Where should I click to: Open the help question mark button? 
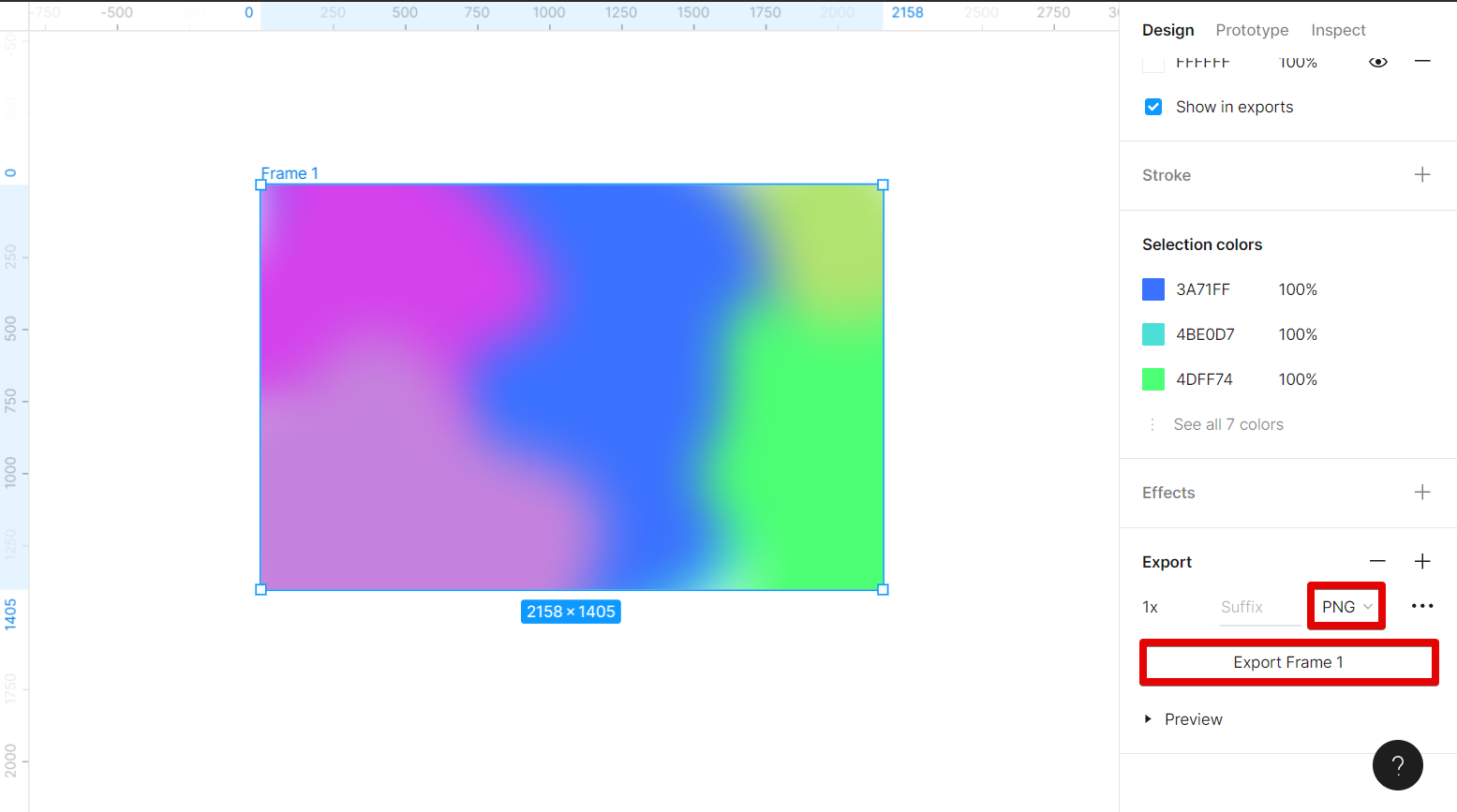pyautogui.click(x=1397, y=765)
